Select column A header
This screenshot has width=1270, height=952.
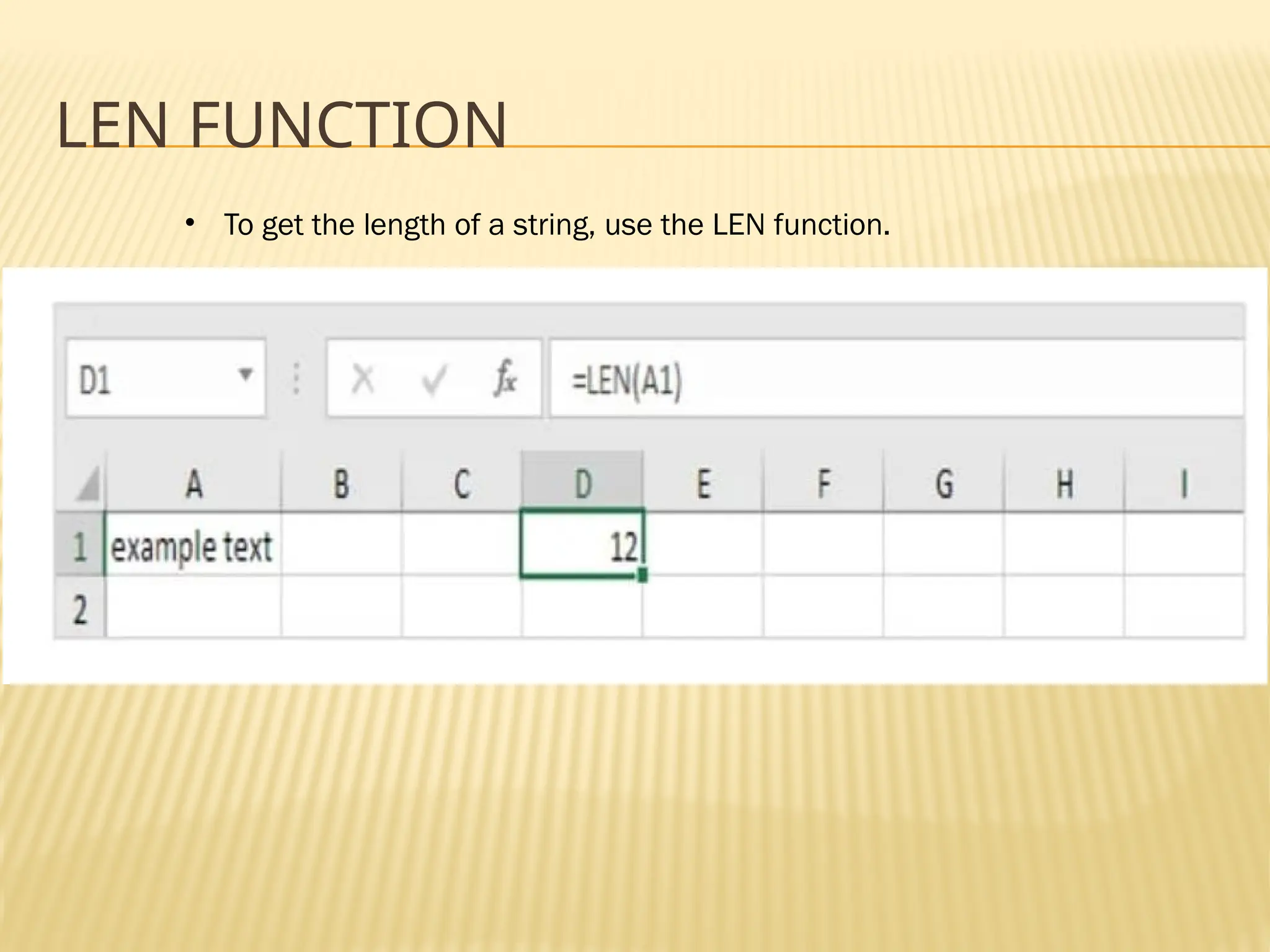point(193,483)
